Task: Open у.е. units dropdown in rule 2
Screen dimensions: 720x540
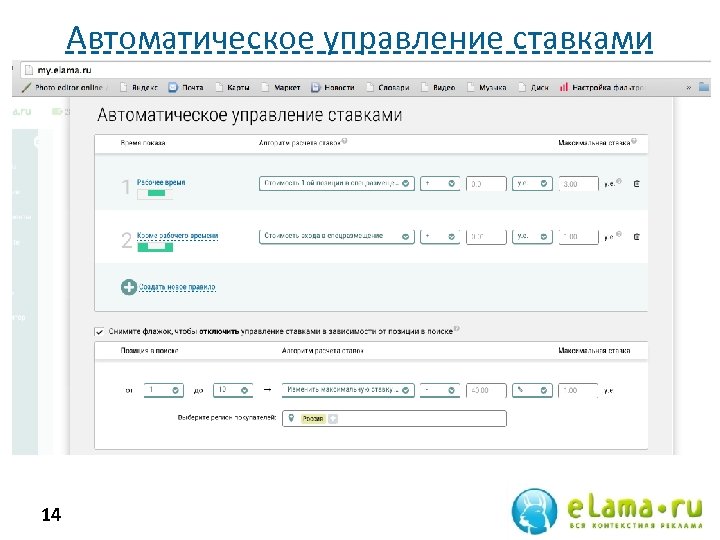Action: click(532, 236)
